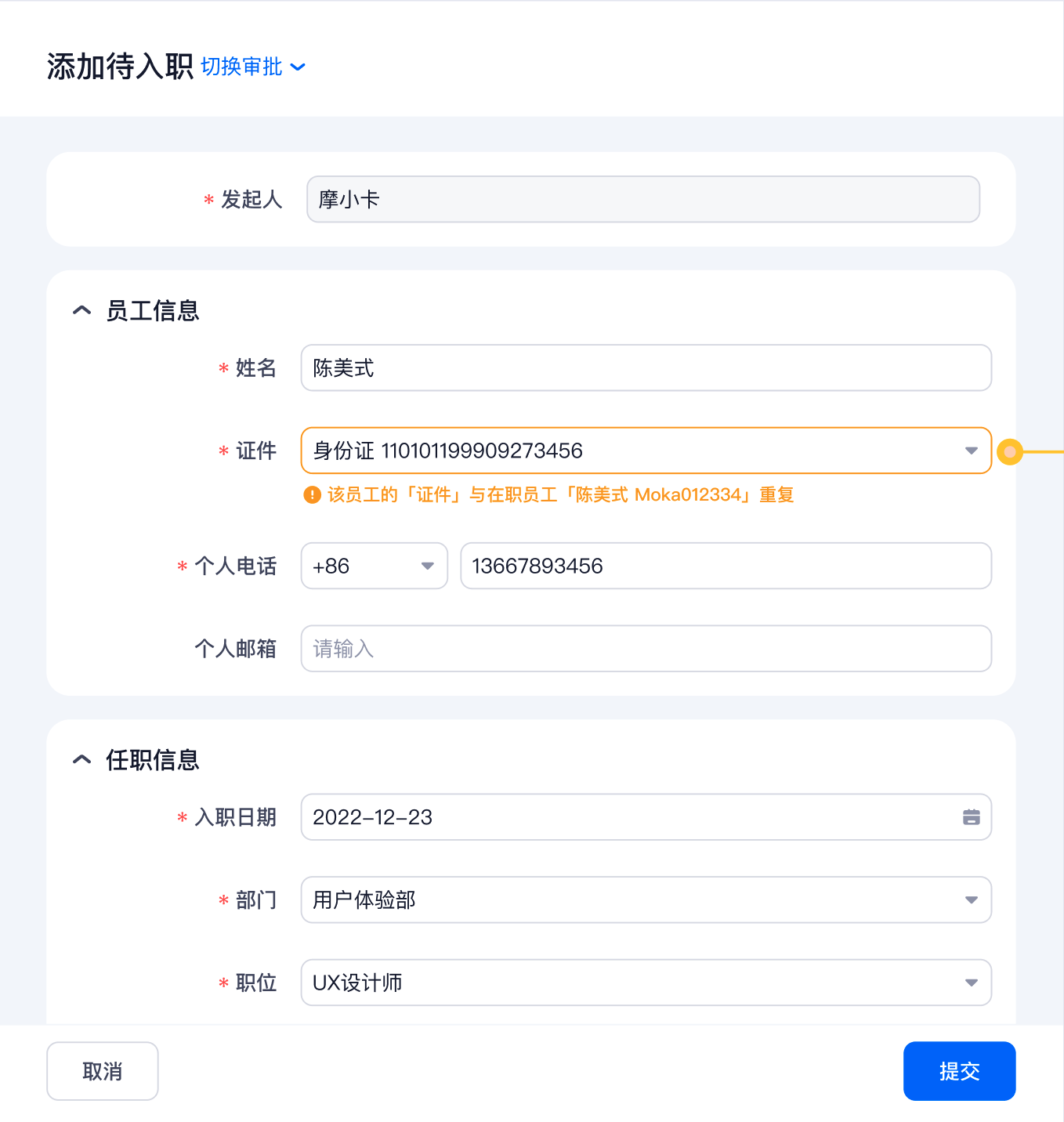Click the 提交 submit button
1064x1122 pixels.
(x=959, y=1071)
